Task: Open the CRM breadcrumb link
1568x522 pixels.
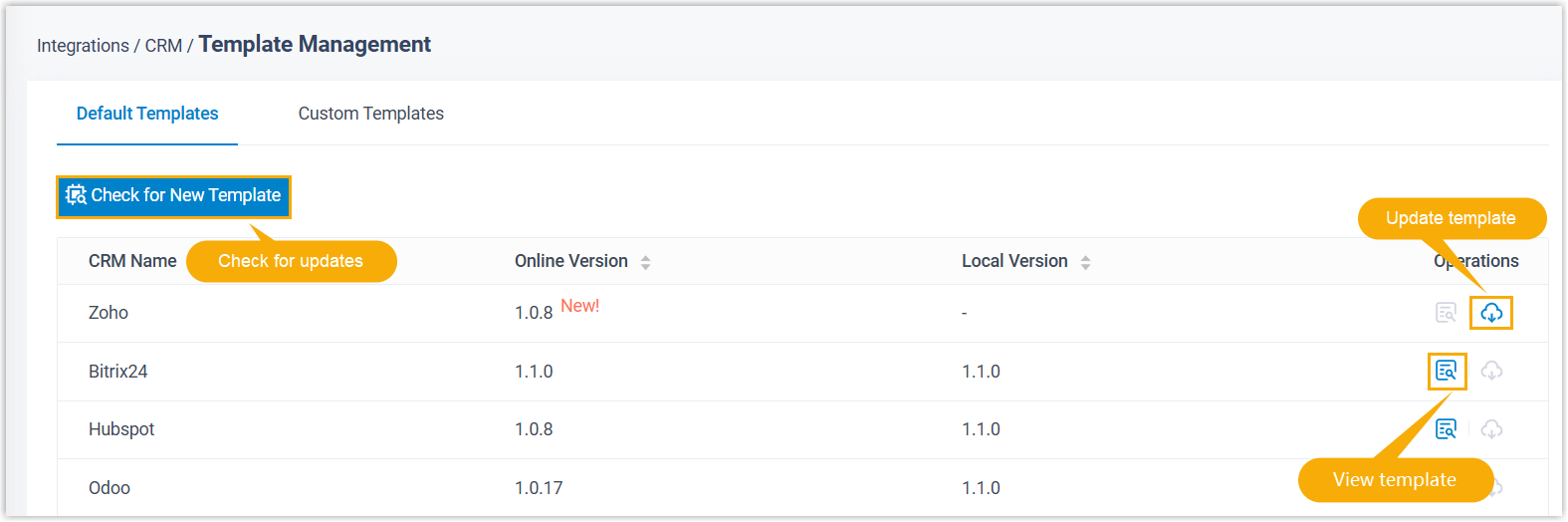Action: pyautogui.click(x=163, y=46)
